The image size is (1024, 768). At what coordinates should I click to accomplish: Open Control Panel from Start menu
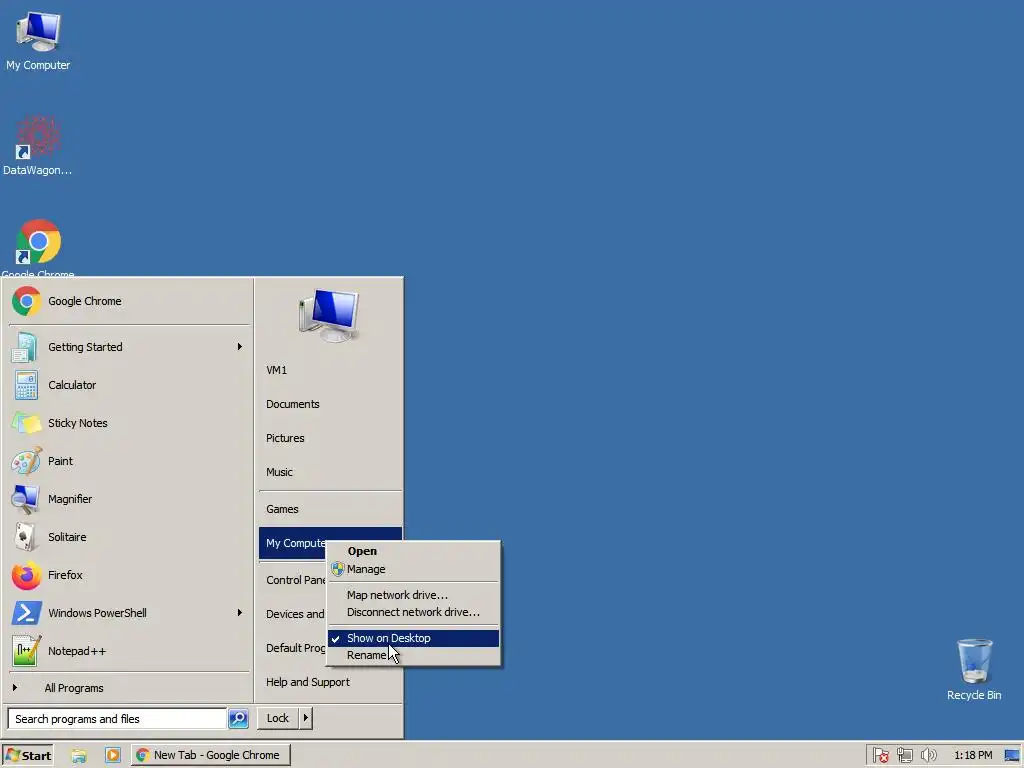(x=293, y=580)
